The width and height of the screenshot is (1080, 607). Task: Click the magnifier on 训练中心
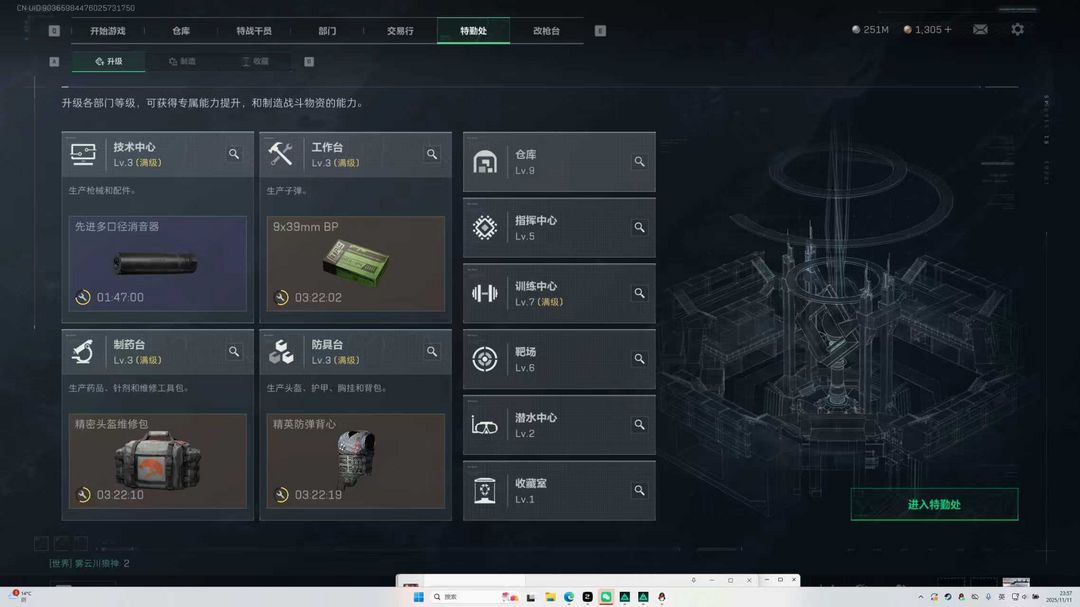point(639,293)
